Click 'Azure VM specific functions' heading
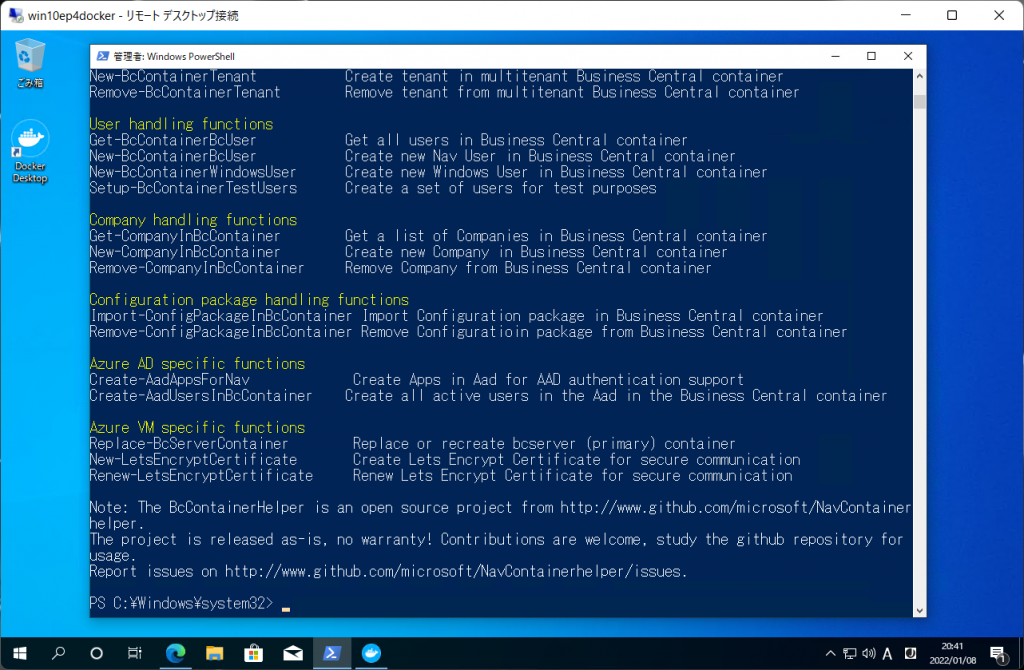 197,428
